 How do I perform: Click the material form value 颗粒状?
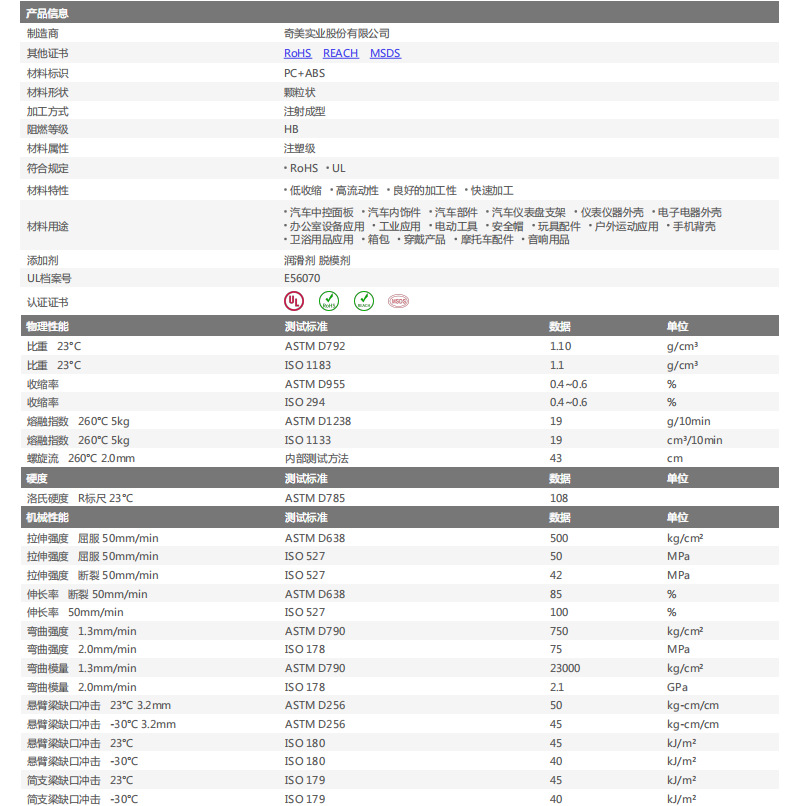(x=300, y=93)
